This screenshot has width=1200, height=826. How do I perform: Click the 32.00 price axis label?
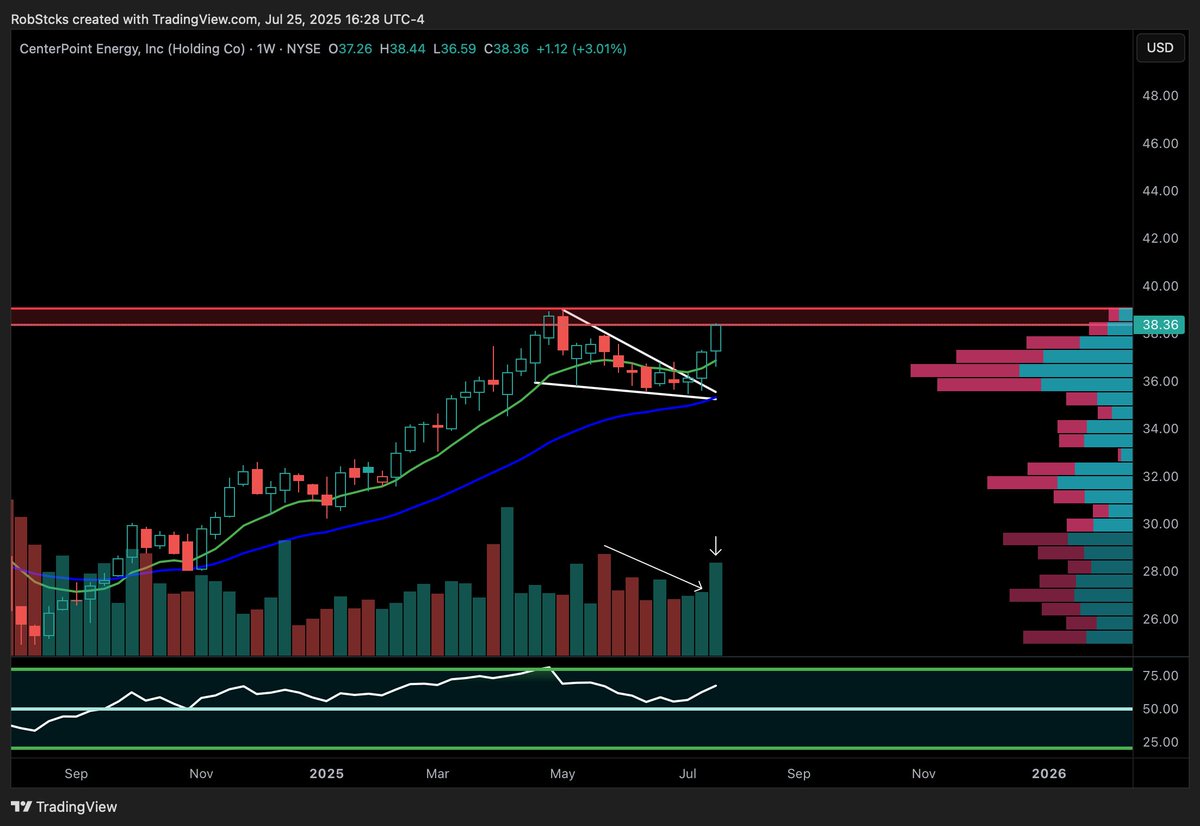[x=1160, y=476]
